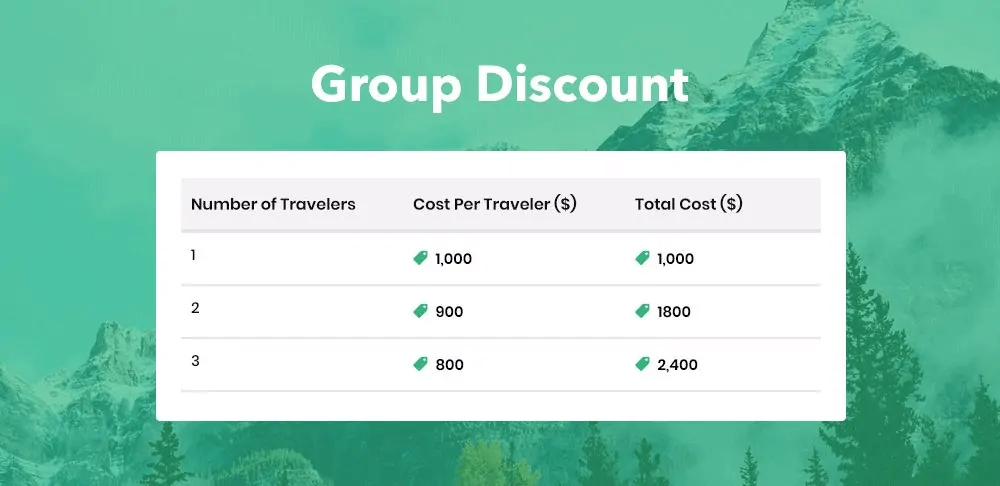
Task: Click the 1,000 value under Total Cost
Action: (675, 259)
